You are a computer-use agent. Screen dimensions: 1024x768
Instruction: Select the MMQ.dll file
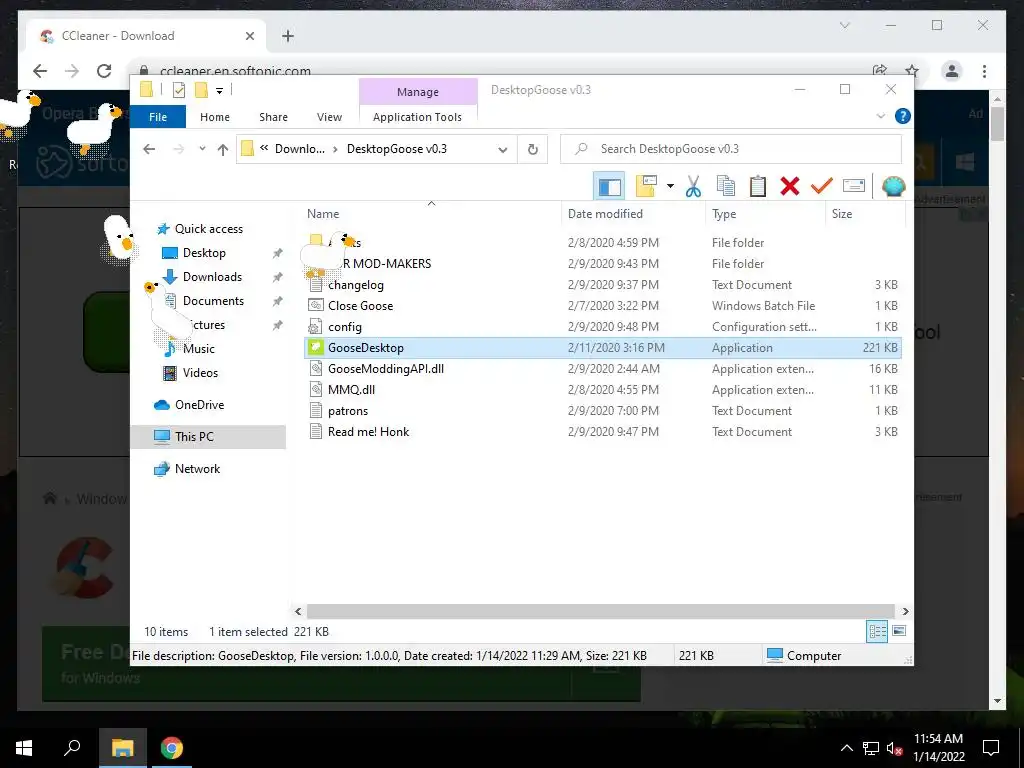[351, 389]
